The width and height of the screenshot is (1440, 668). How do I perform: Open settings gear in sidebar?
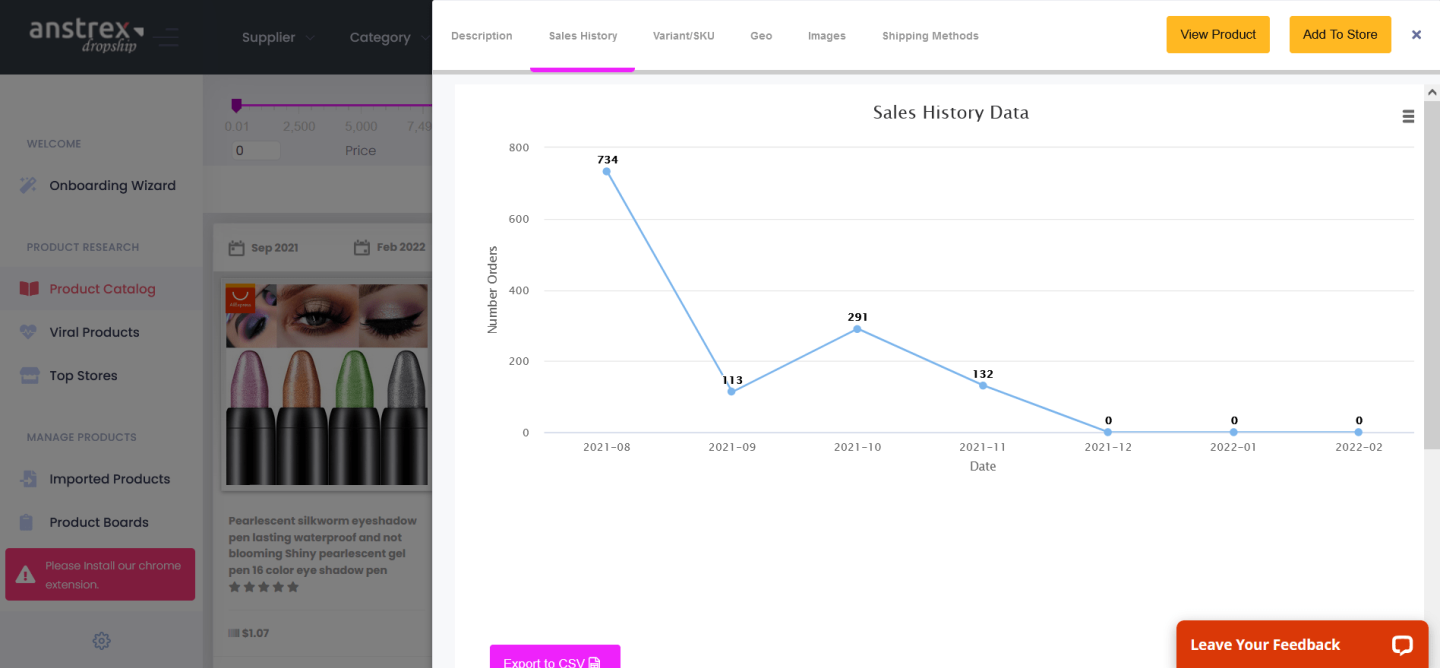tap(101, 641)
